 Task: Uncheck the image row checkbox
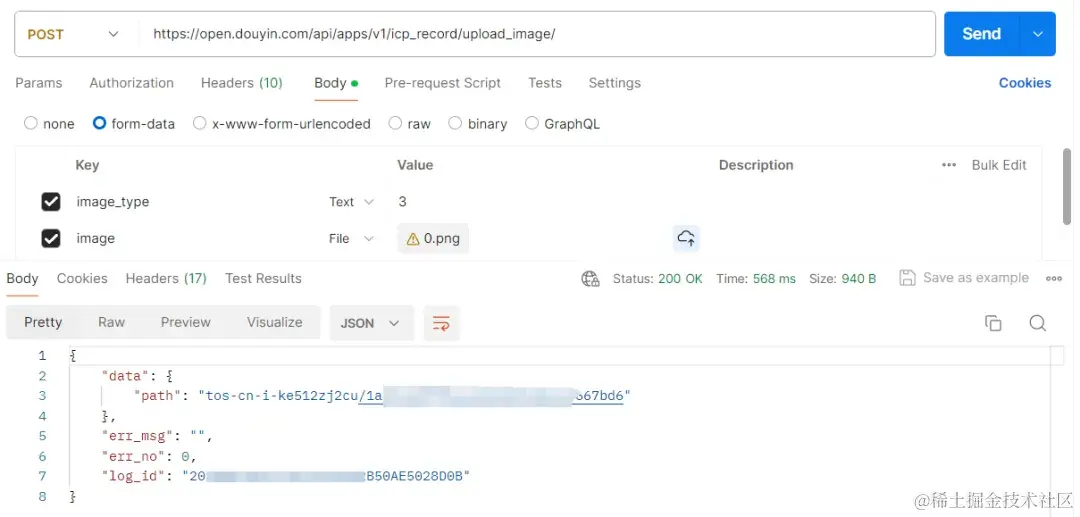tap(51, 238)
